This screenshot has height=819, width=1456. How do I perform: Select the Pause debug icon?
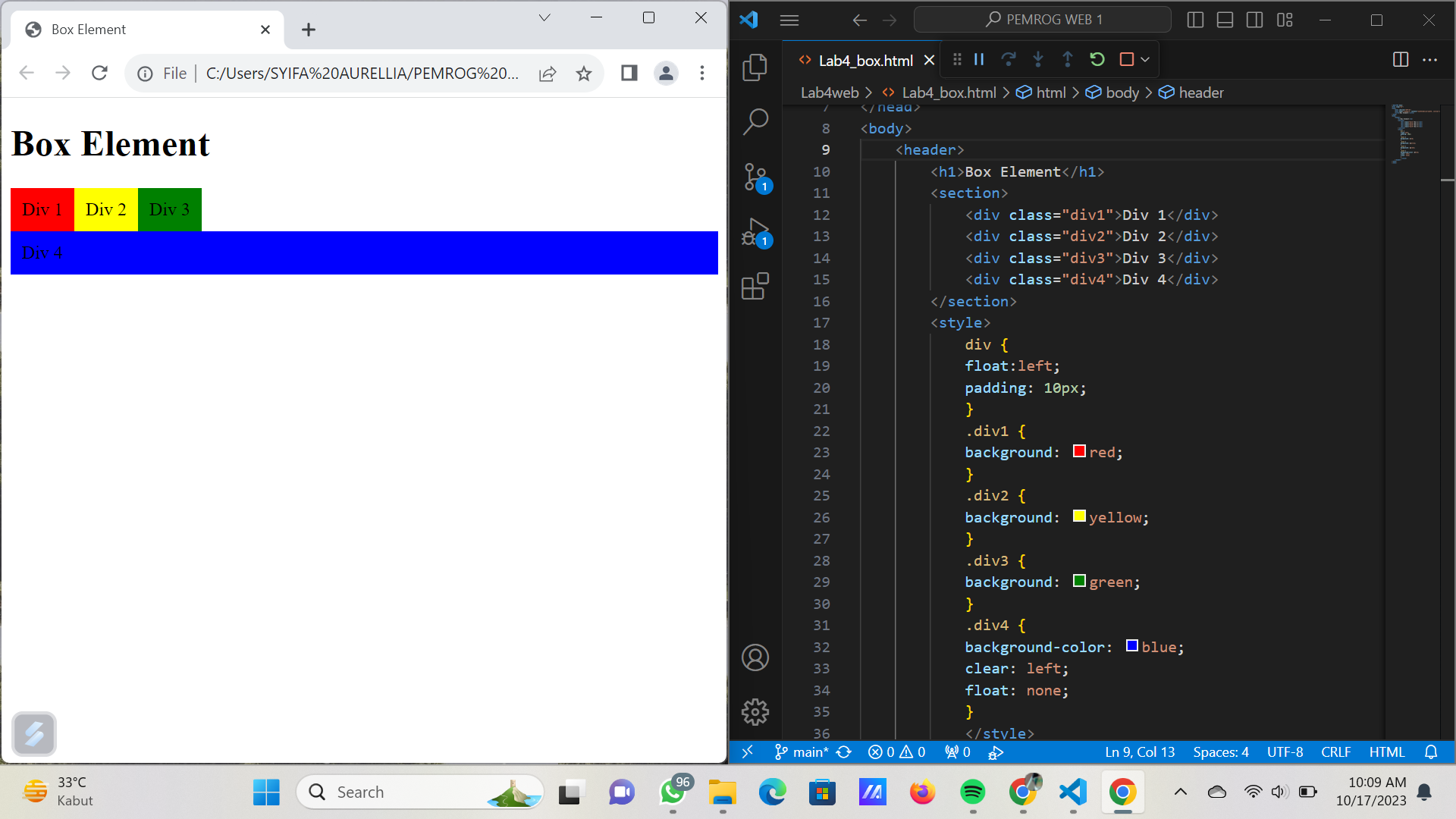point(978,59)
